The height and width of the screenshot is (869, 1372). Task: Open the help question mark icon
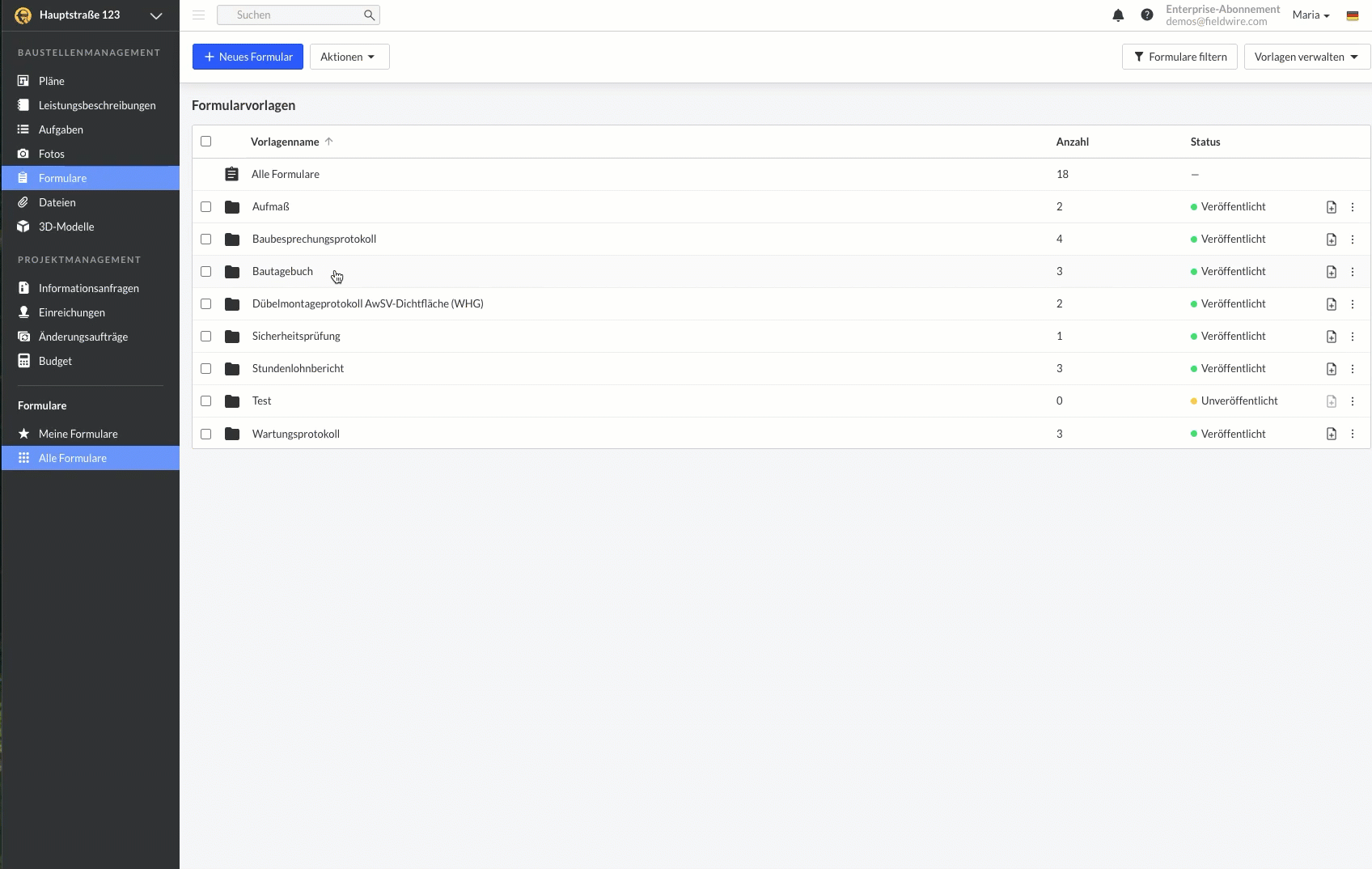click(1147, 15)
